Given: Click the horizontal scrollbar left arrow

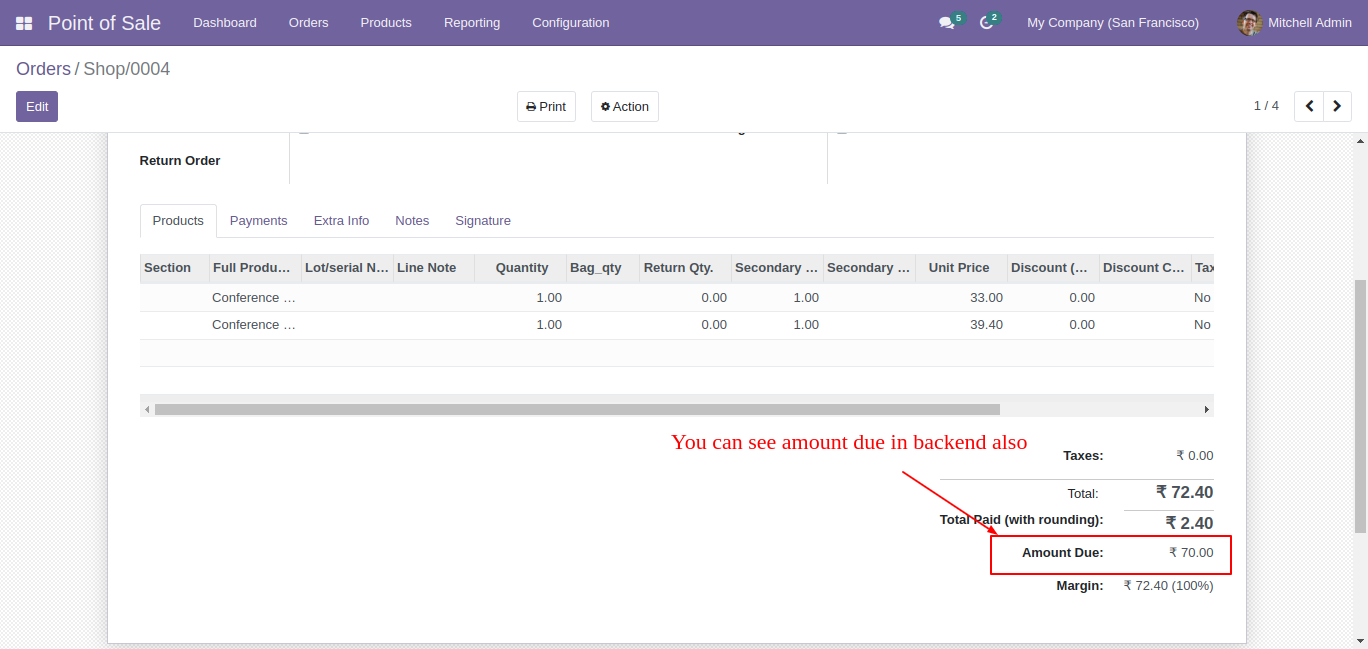Looking at the screenshot, I should 147,410.
